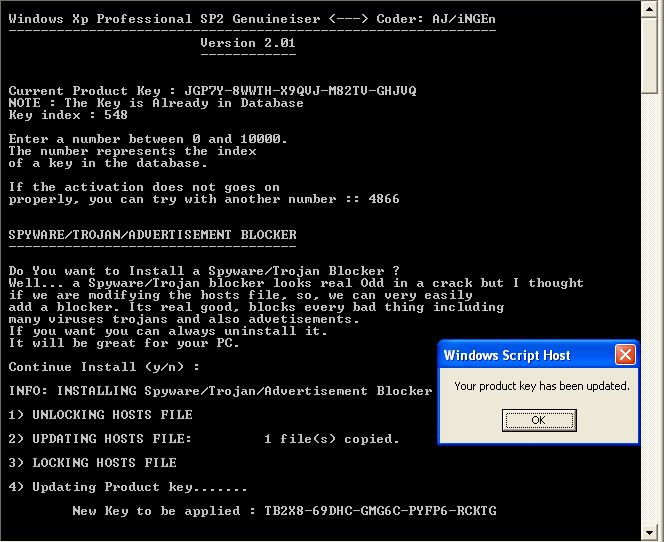This screenshot has height=542, width=664.
Task: Click the console vertical scrollbar thumb
Action: click(x=649, y=55)
